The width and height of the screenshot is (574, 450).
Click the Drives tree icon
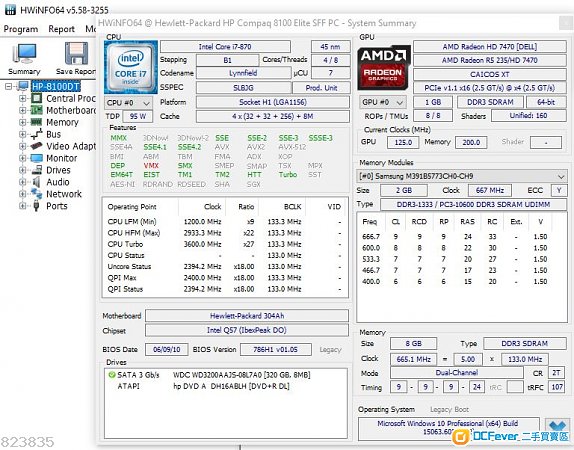click(x=36, y=170)
